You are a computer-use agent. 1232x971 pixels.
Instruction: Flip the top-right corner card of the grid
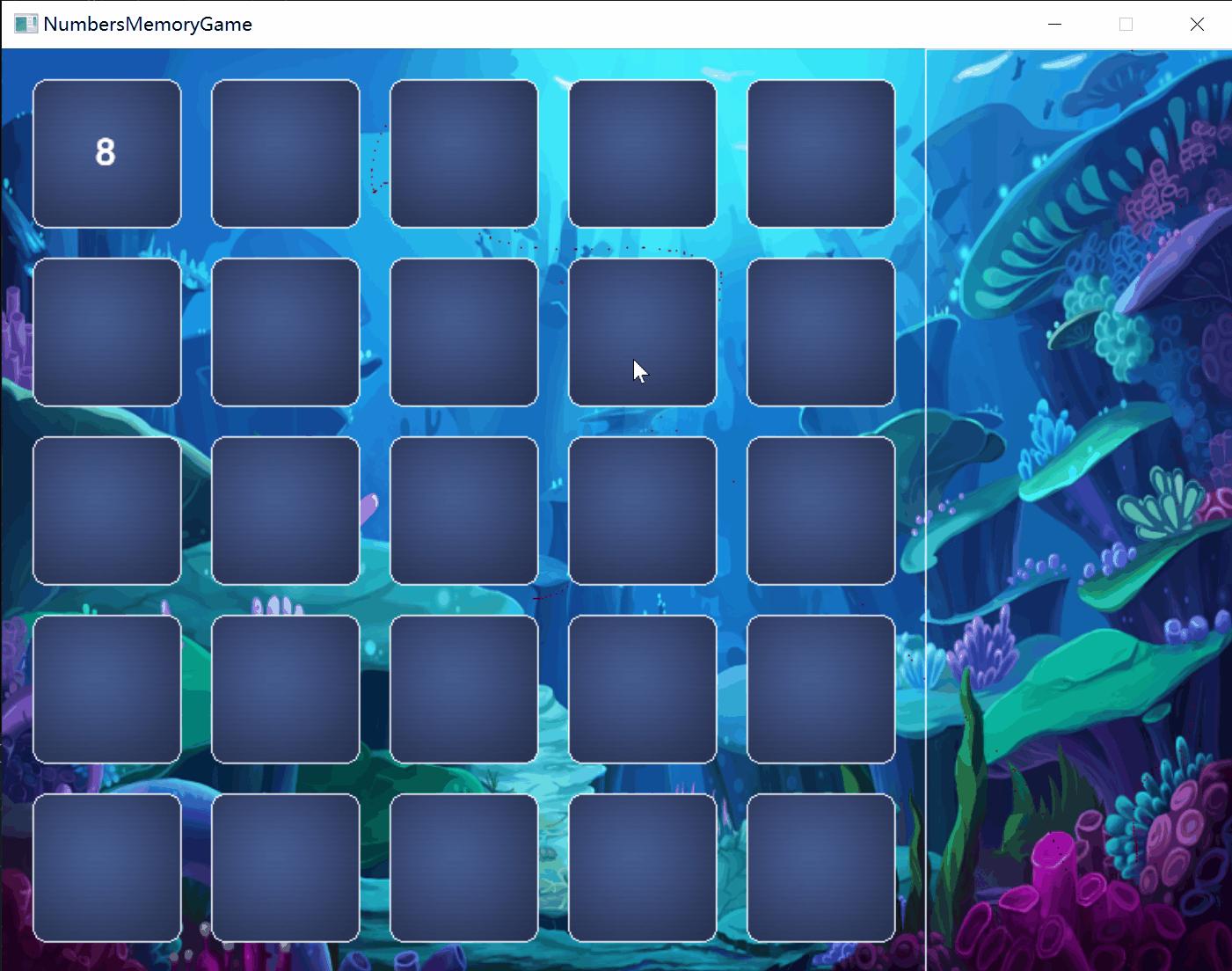coord(820,154)
